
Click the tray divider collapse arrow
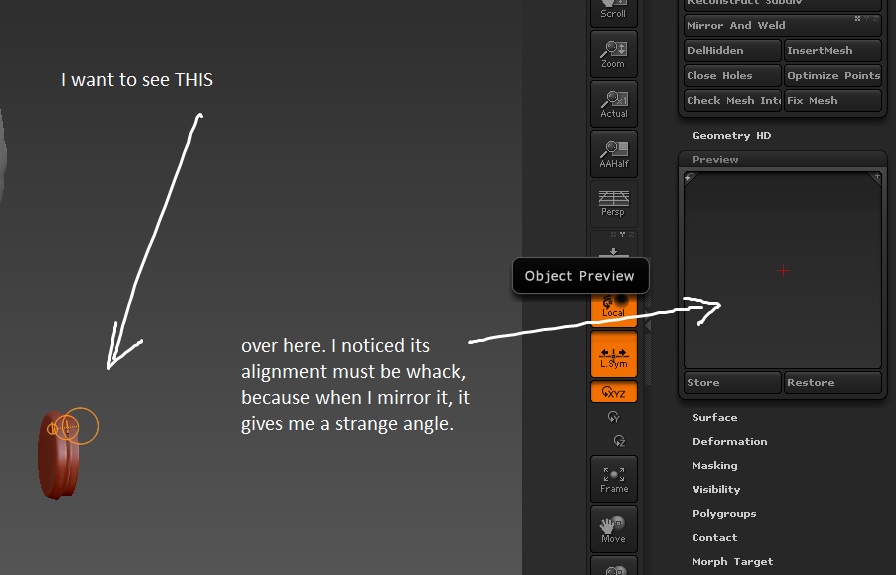(648, 325)
